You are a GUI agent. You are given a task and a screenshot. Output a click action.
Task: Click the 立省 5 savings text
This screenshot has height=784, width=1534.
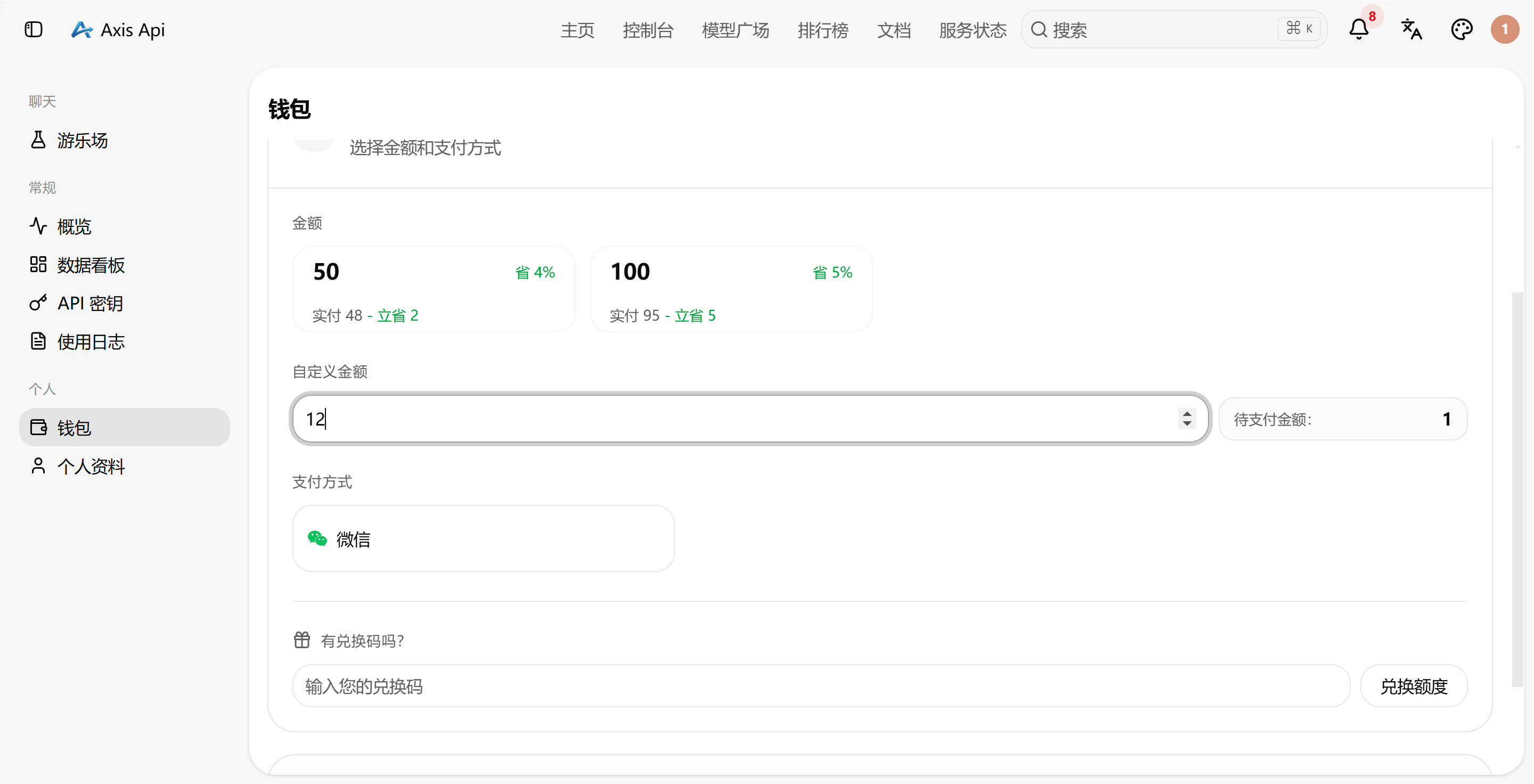point(695,315)
